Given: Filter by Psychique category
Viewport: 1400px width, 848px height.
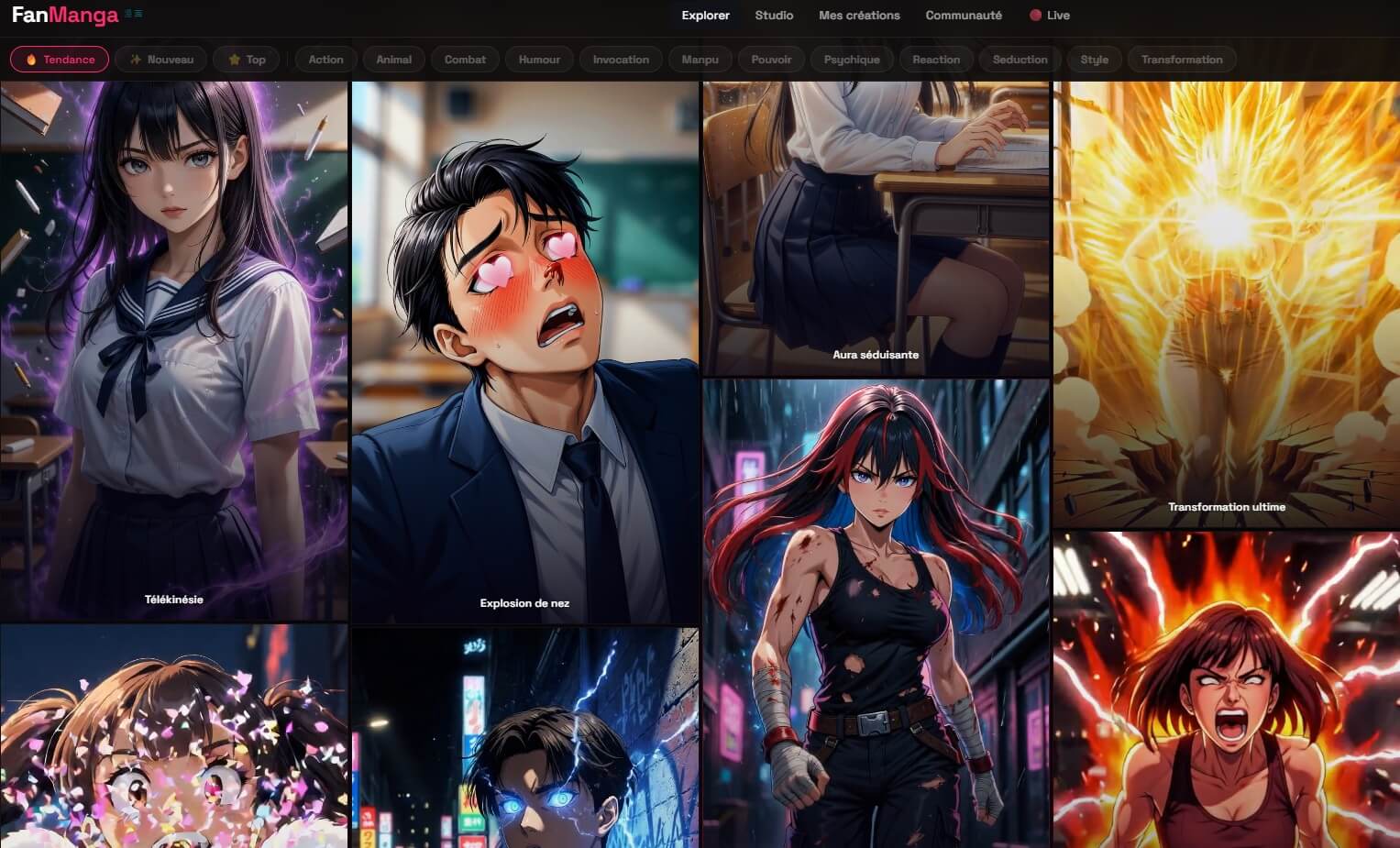Looking at the screenshot, I should (852, 60).
